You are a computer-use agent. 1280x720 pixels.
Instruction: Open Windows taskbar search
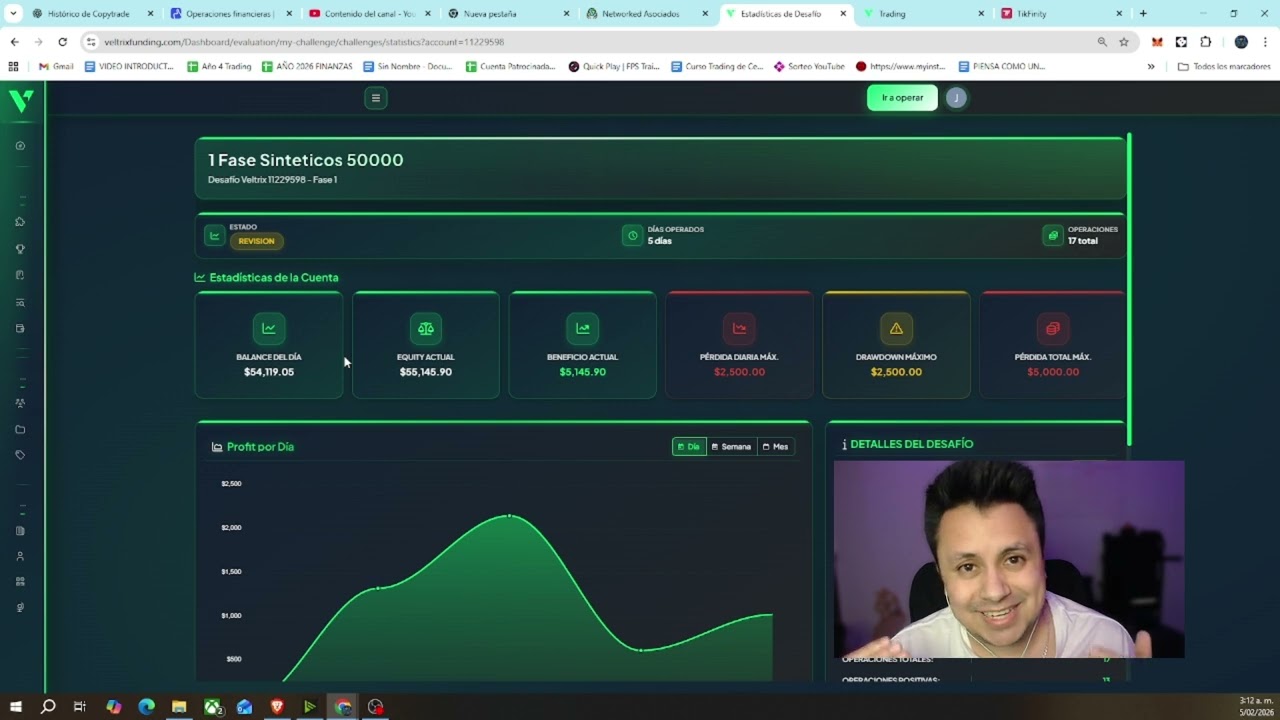(48, 707)
